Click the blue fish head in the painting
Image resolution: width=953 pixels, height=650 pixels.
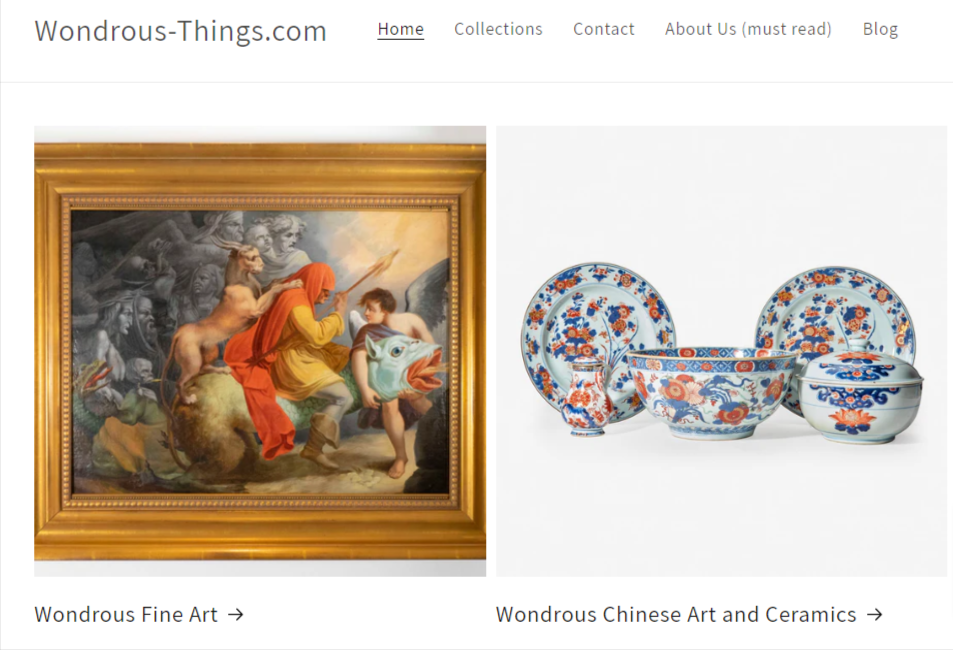[x=403, y=365]
